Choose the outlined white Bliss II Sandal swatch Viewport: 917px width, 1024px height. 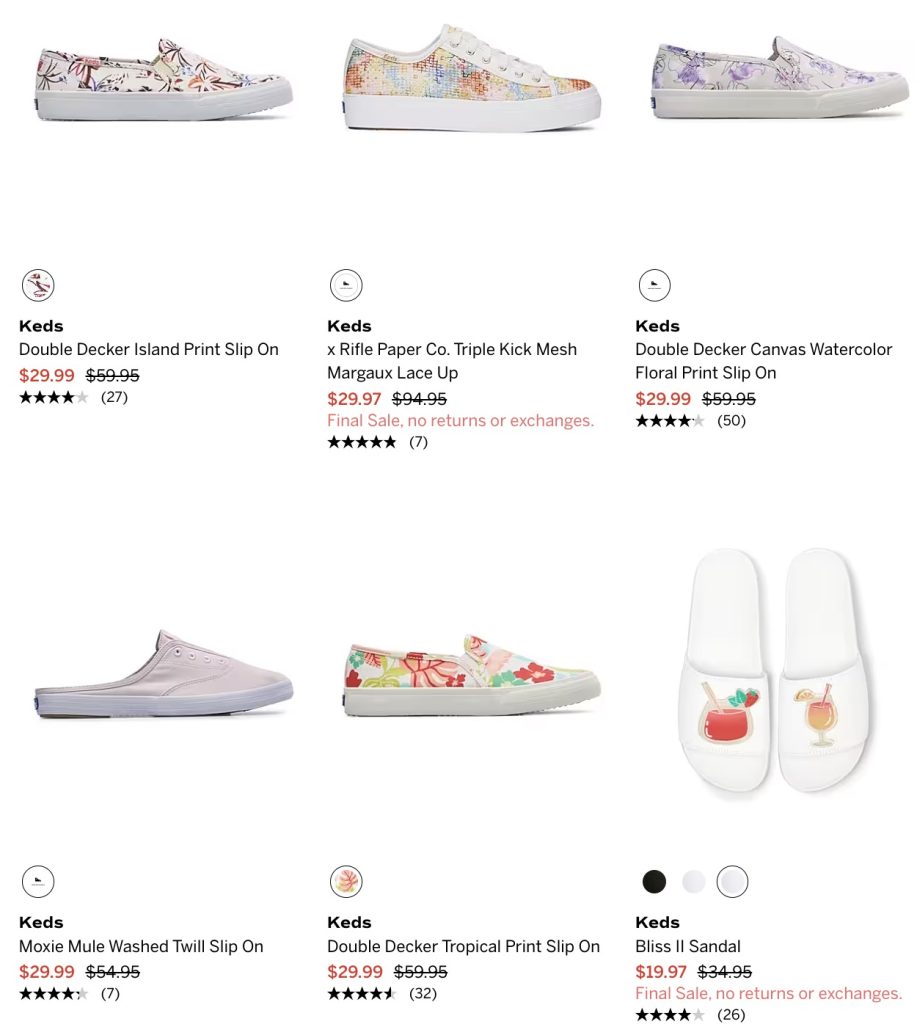732,882
